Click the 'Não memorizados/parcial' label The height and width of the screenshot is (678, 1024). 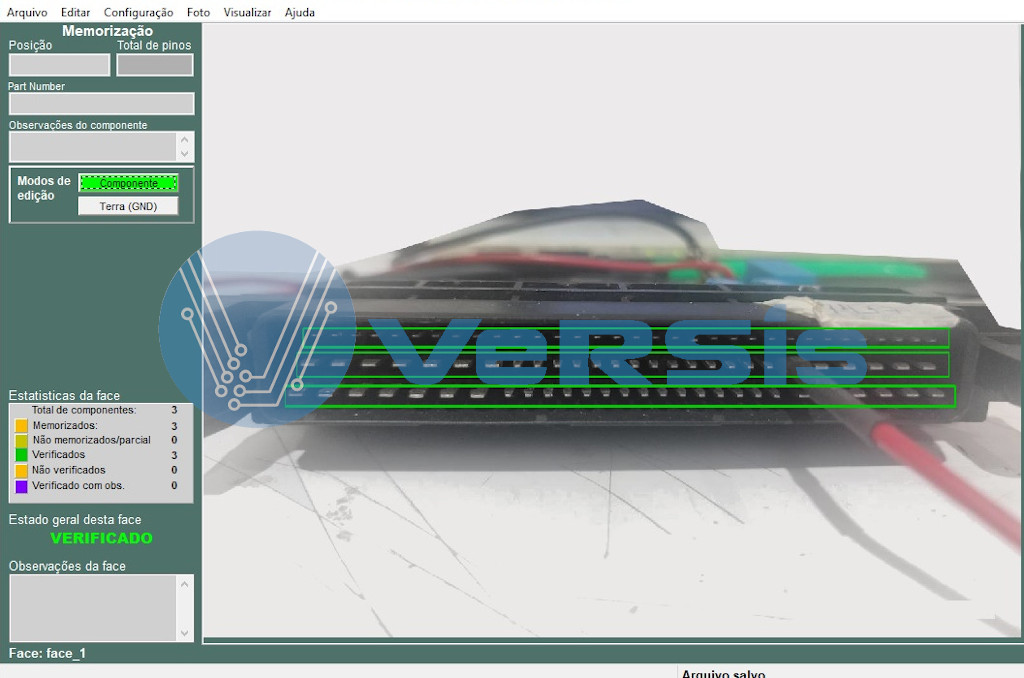[91, 440]
